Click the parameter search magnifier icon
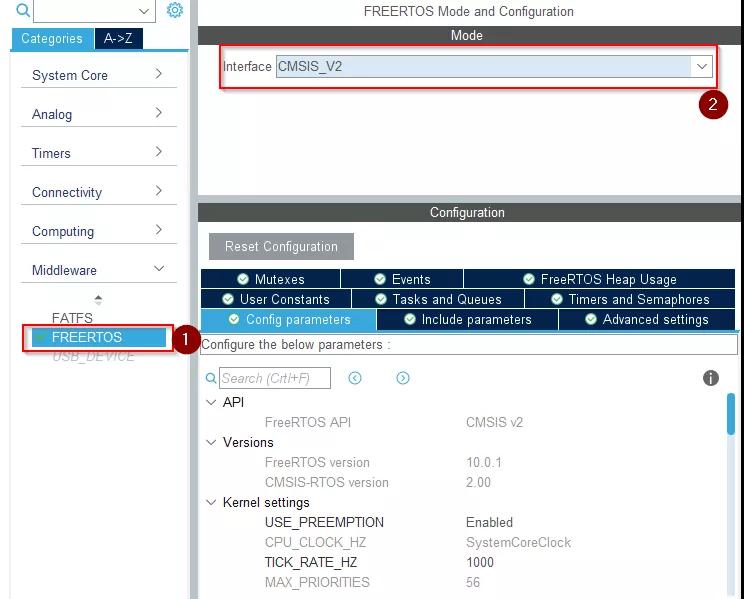Viewport: 744px width, 599px height. click(x=210, y=379)
